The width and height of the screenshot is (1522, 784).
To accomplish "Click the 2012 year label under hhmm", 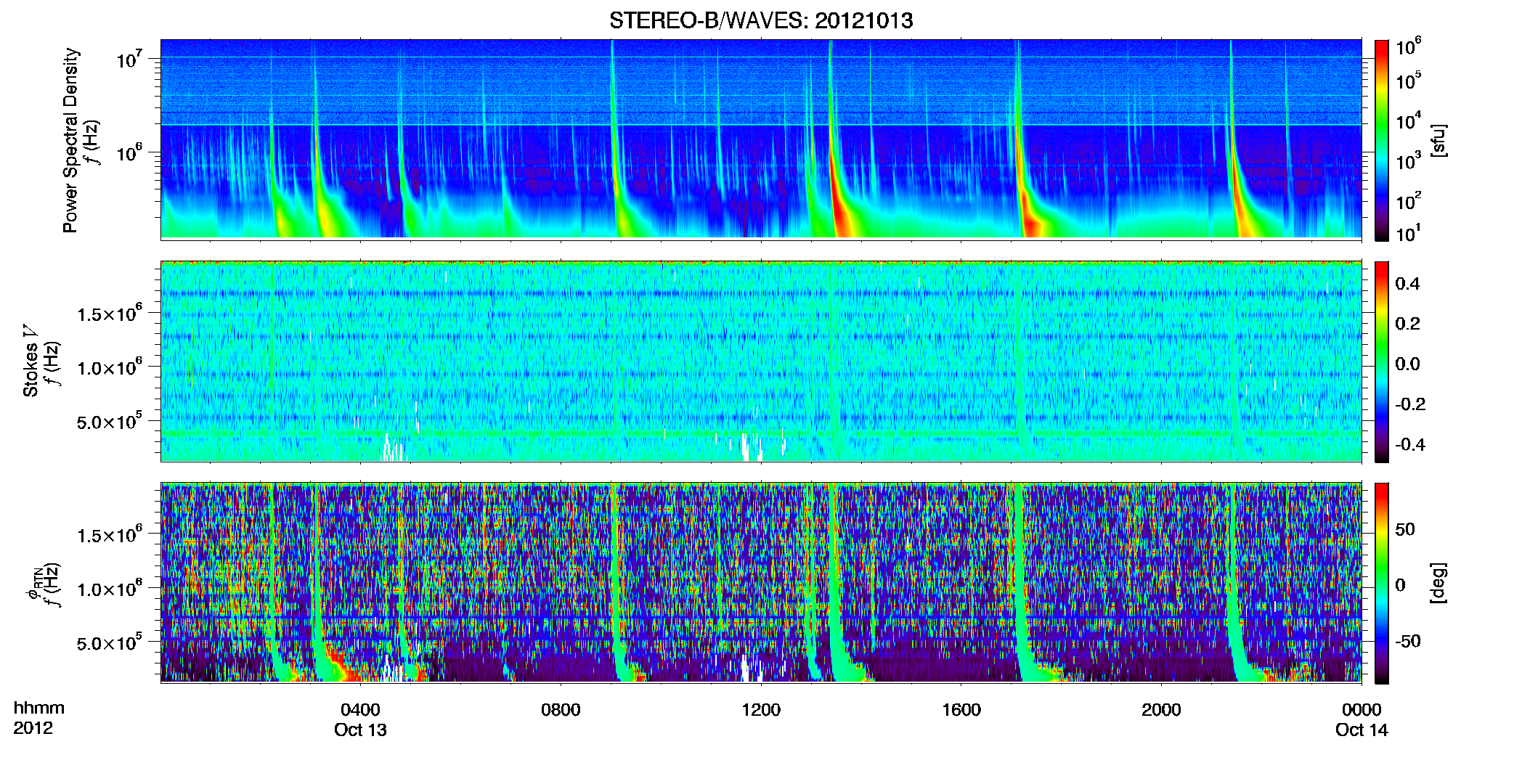I will [33, 728].
